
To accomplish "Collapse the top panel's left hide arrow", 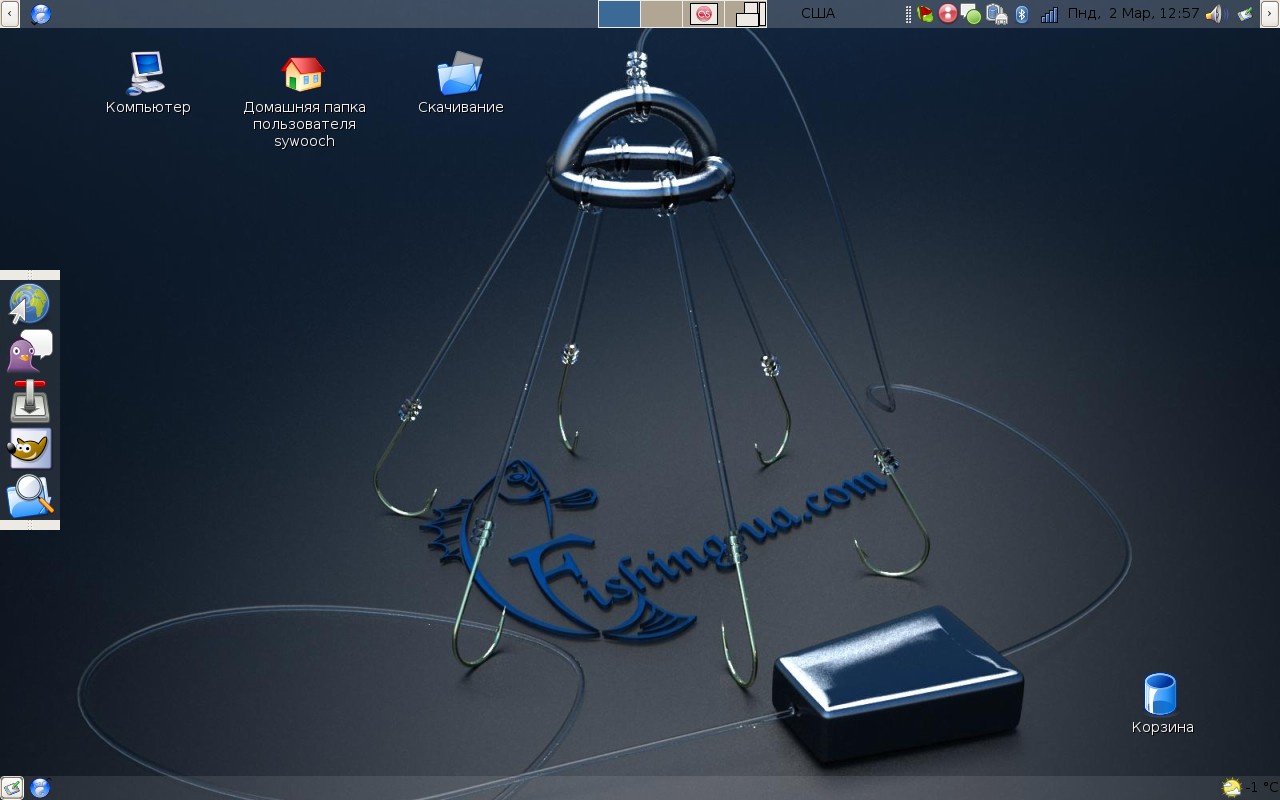I will point(9,14).
